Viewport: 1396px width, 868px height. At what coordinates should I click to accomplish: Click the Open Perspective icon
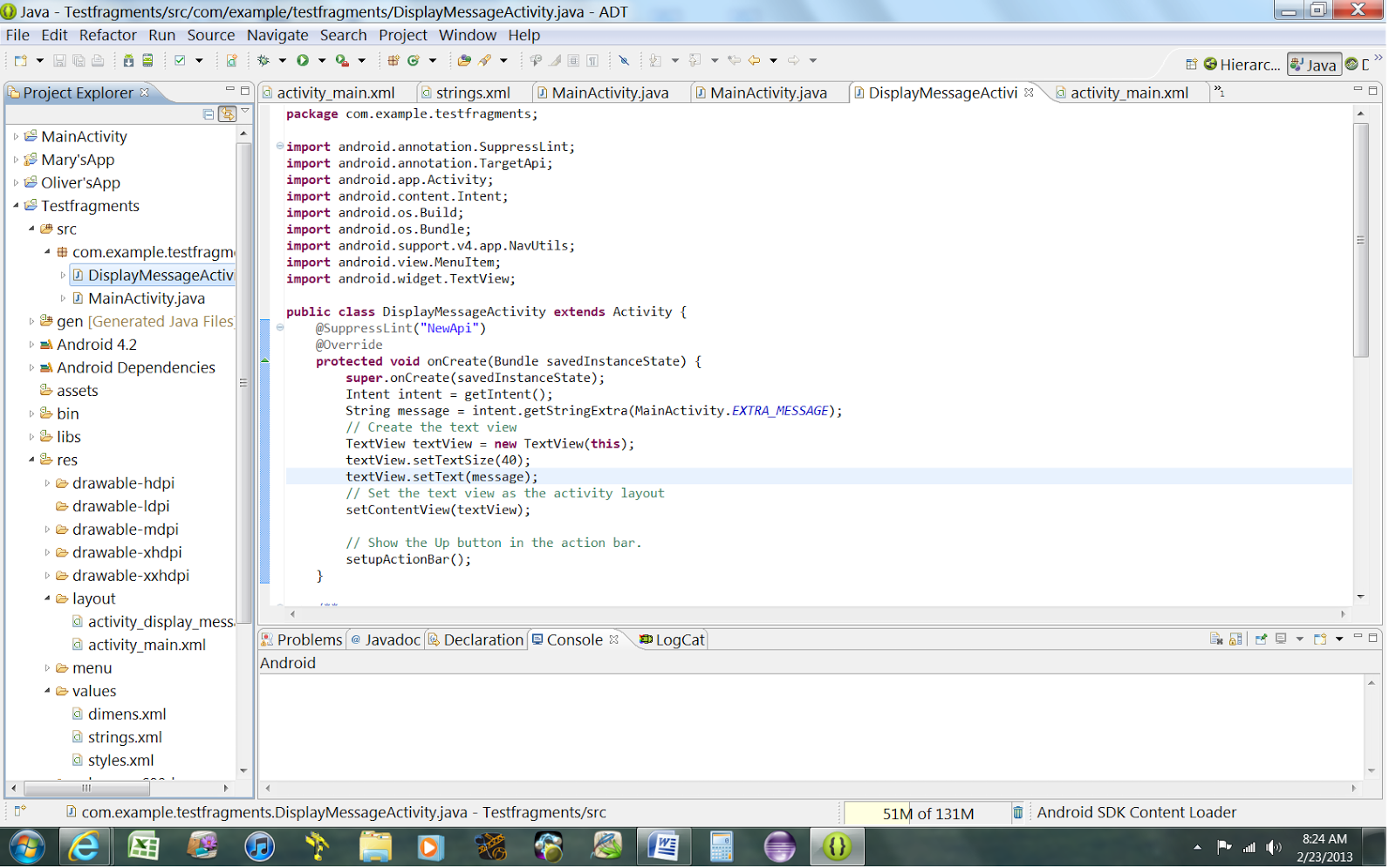[1191, 65]
